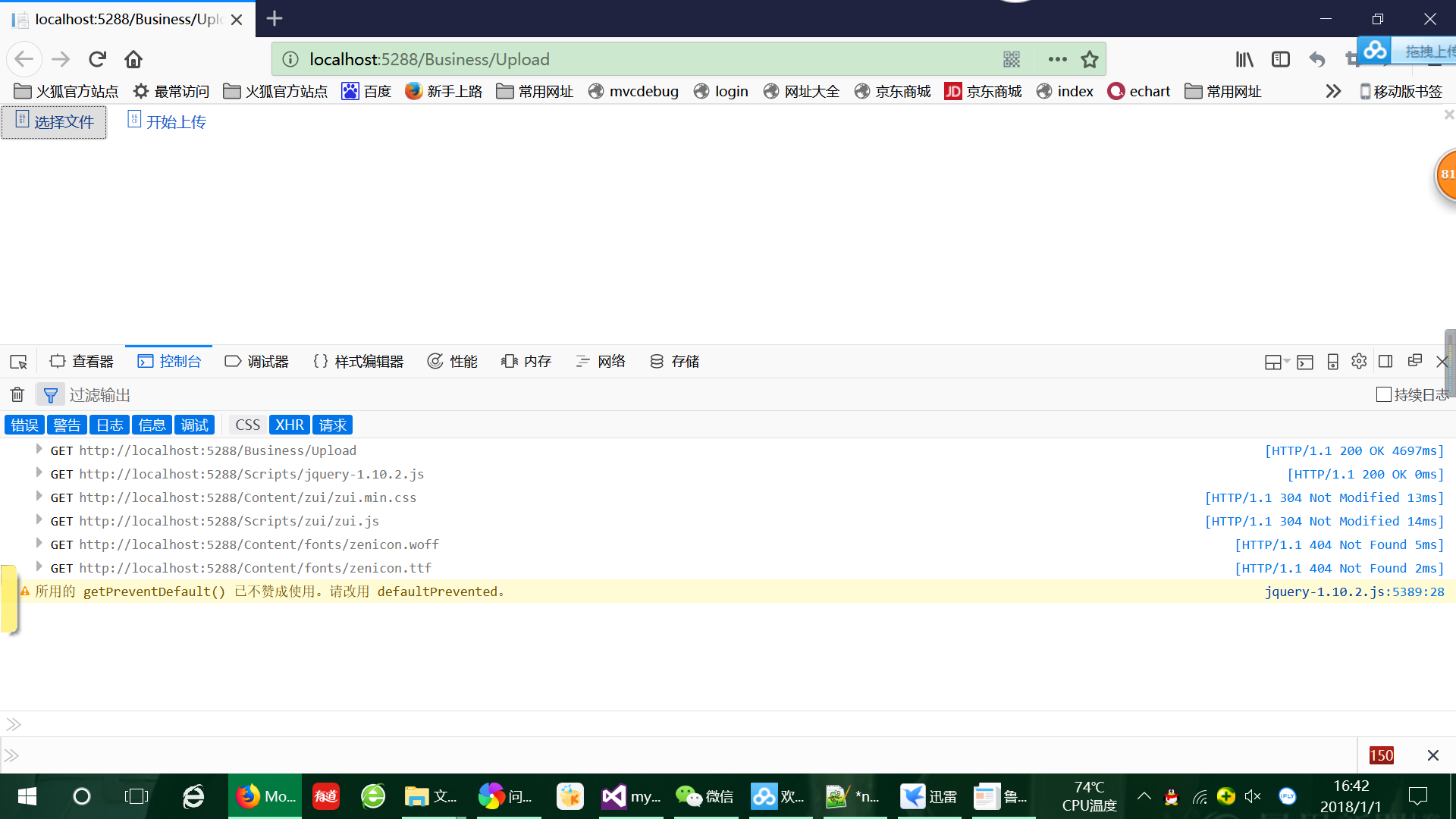Image resolution: width=1456 pixels, height=819 pixels.
Task: Open devtools settings gear icon
Action: [x=1358, y=361]
